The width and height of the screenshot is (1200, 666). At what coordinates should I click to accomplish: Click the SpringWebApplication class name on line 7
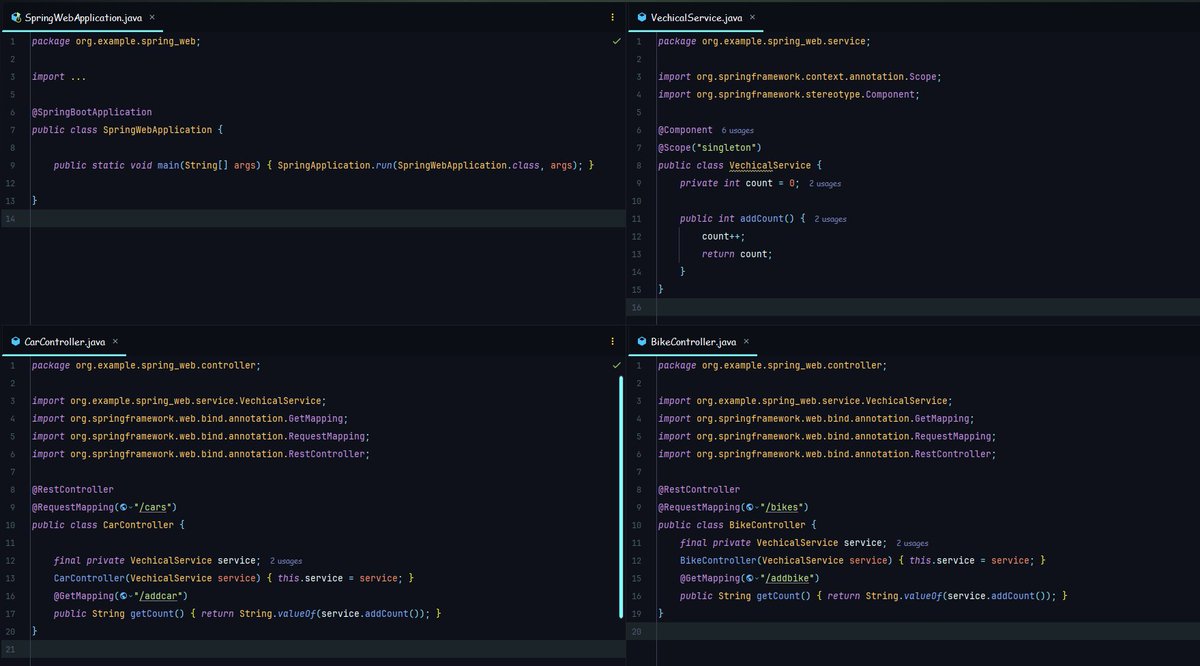(158, 130)
